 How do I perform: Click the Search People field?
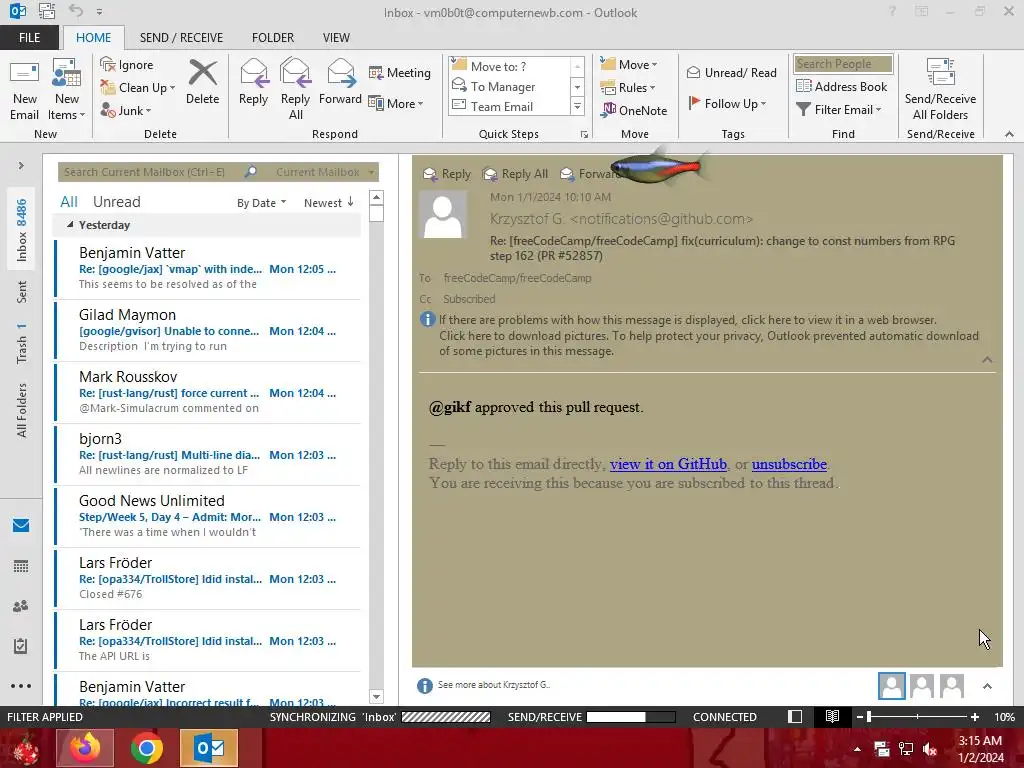pyautogui.click(x=843, y=64)
